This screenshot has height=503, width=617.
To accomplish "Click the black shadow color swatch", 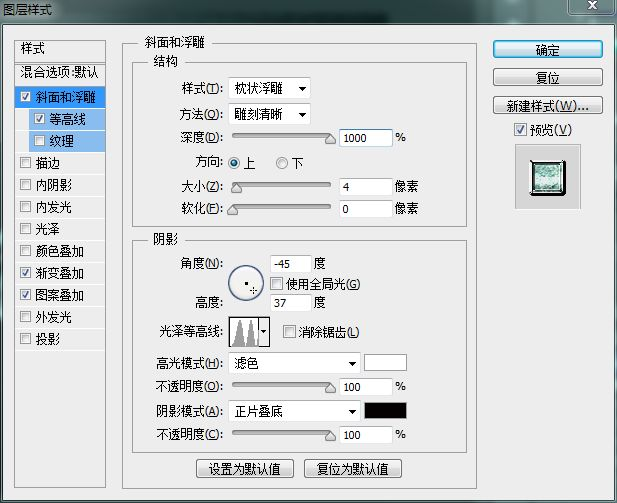I will pyautogui.click(x=385, y=411).
